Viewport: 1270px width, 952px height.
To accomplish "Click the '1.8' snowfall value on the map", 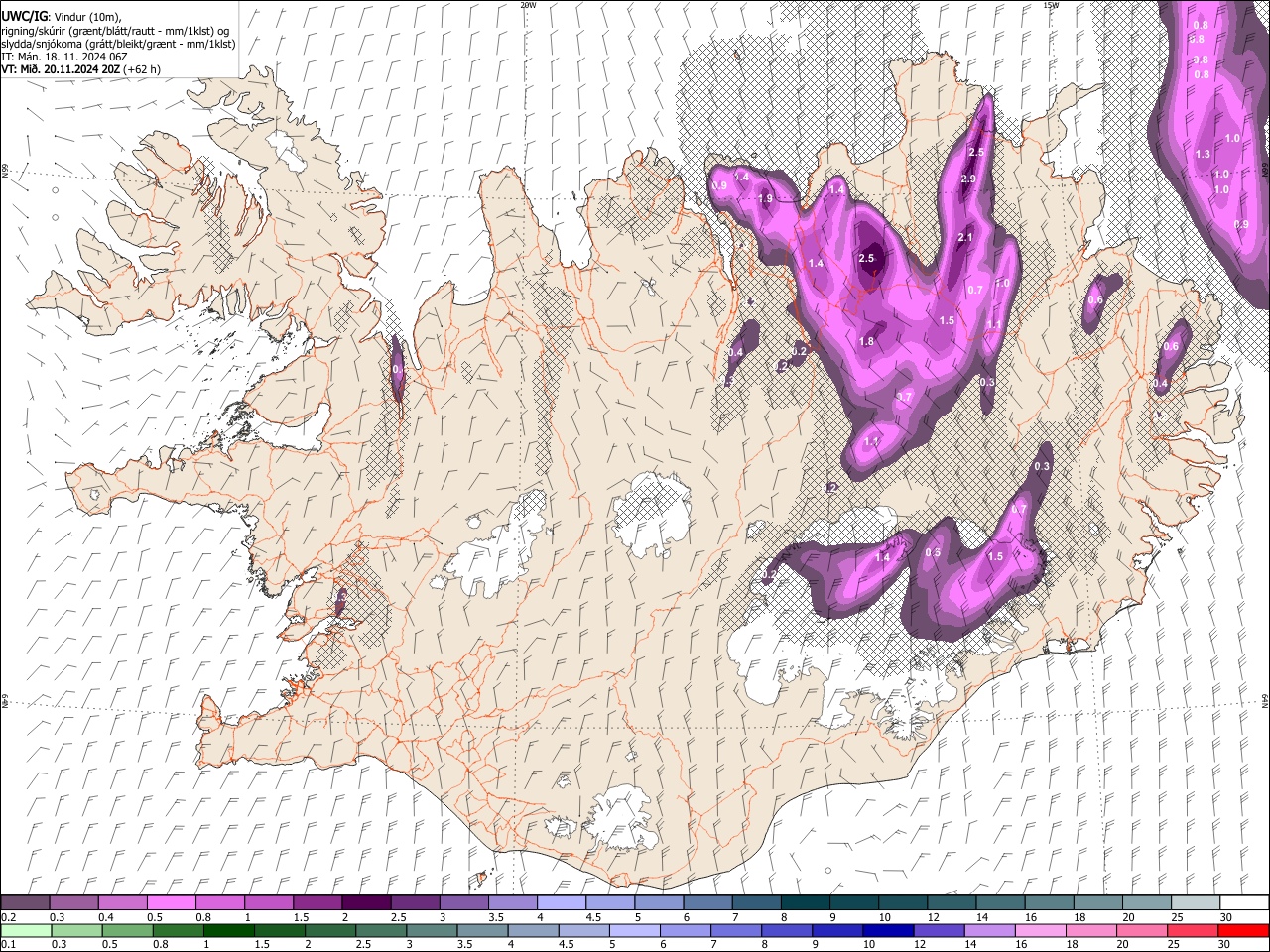I will point(866,341).
